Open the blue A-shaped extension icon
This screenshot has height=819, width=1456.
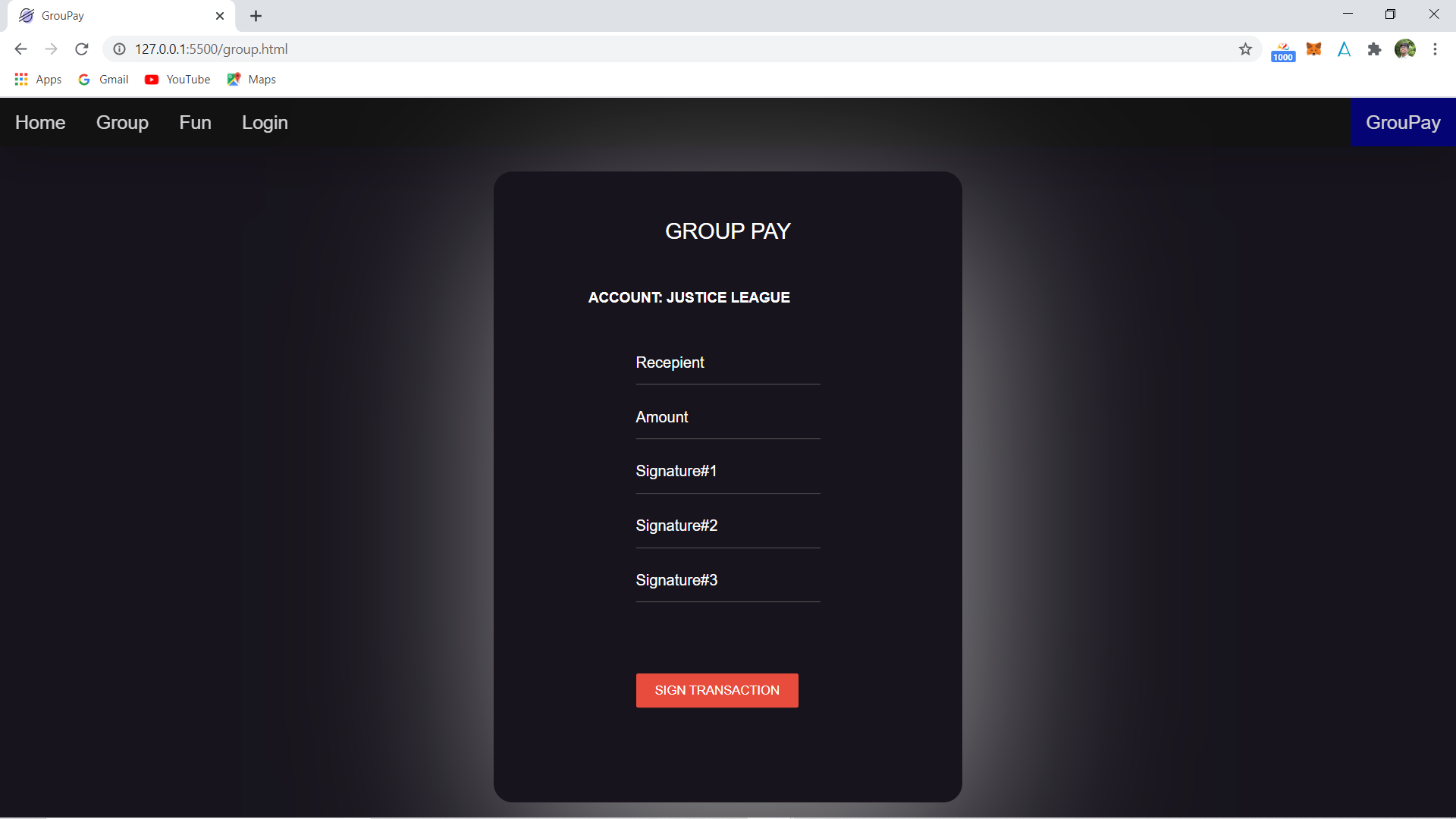(x=1344, y=49)
